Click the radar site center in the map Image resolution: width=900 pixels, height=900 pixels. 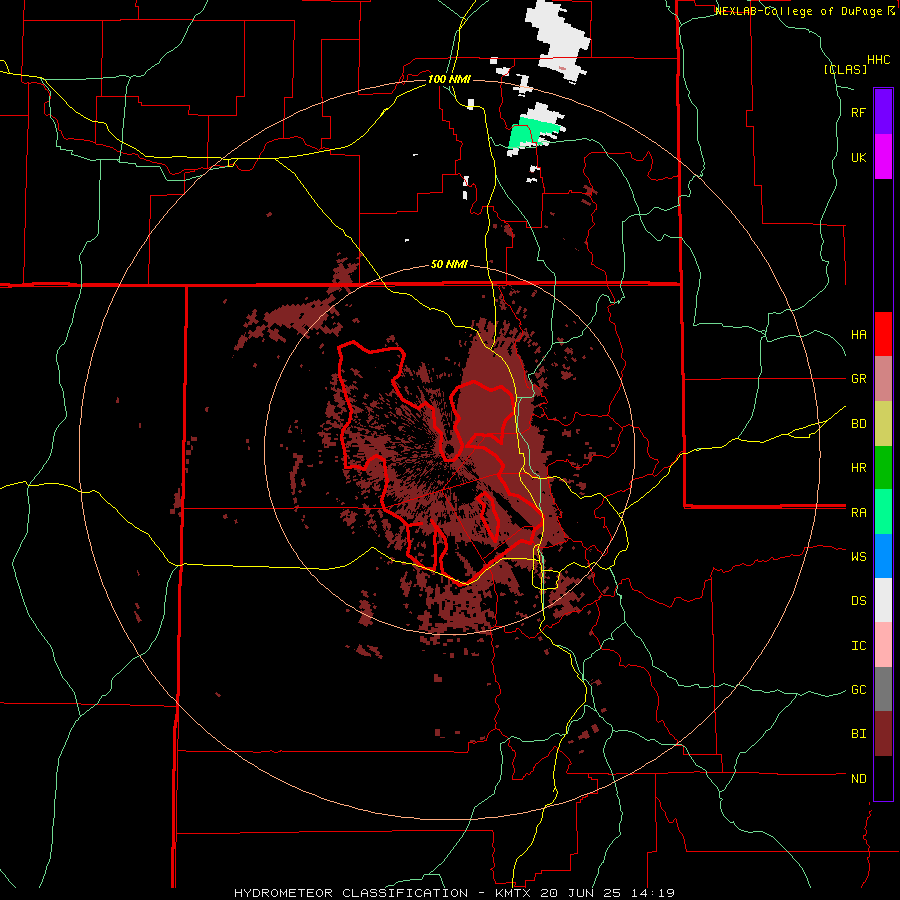tap(450, 449)
